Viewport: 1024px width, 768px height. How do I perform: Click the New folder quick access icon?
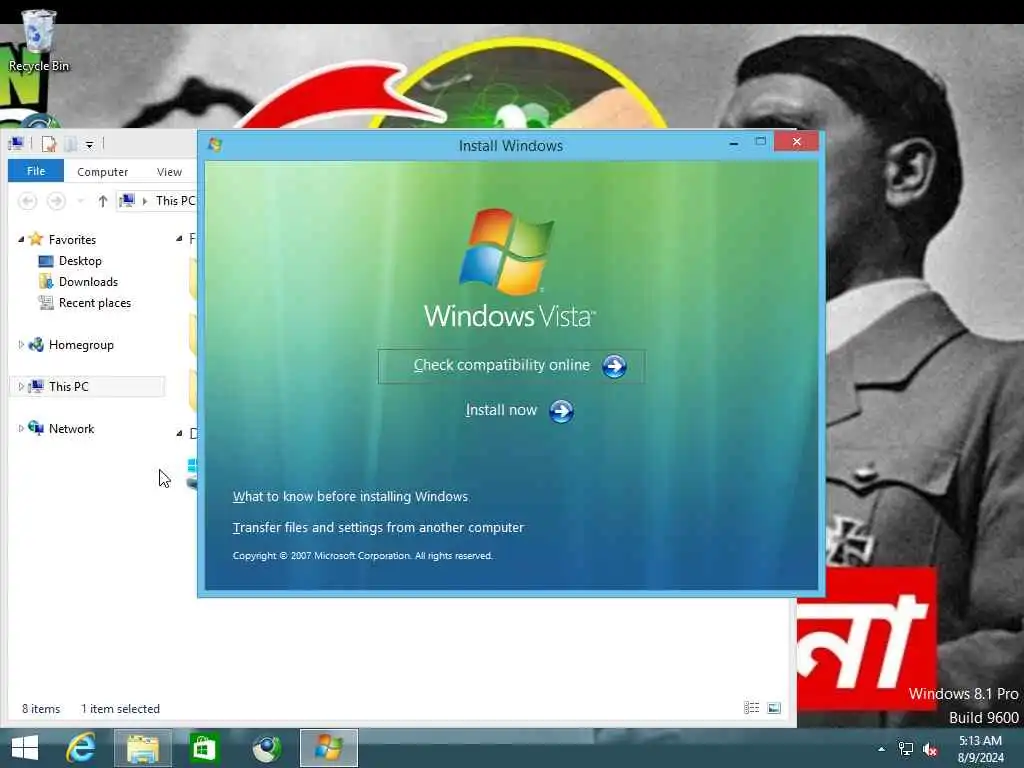click(70, 144)
